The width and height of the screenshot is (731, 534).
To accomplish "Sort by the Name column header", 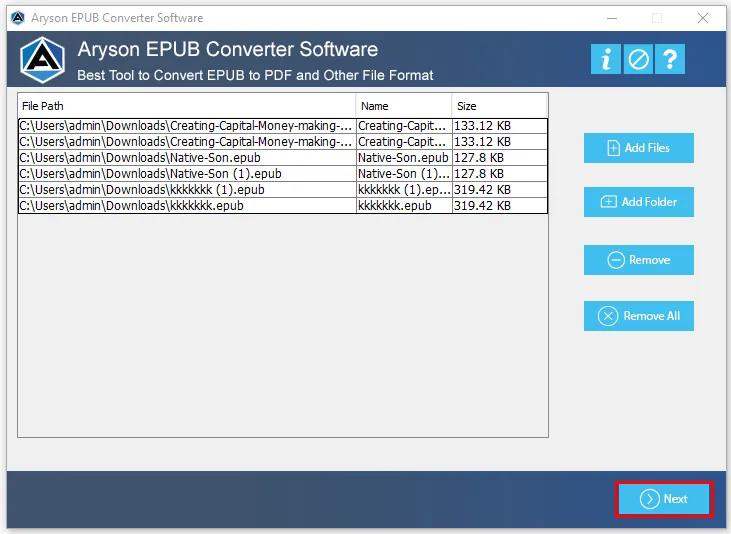I will tap(404, 106).
